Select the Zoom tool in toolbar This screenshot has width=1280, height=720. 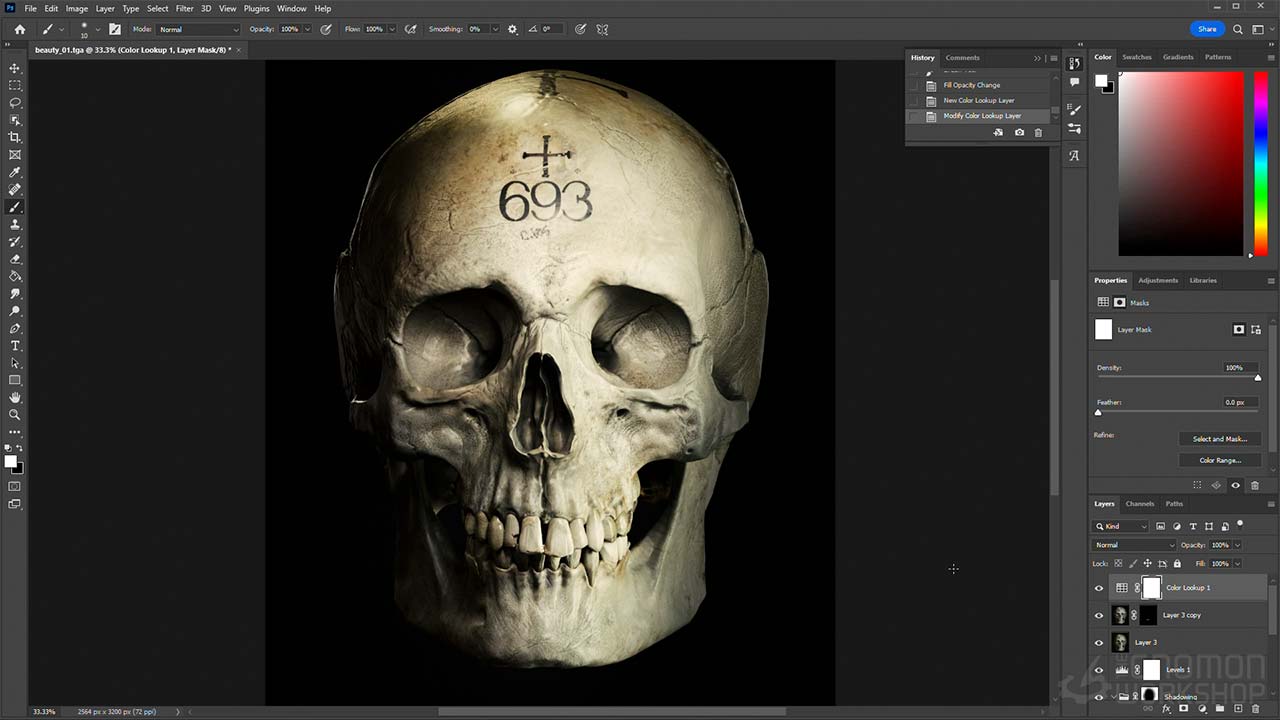coord(15,414)
